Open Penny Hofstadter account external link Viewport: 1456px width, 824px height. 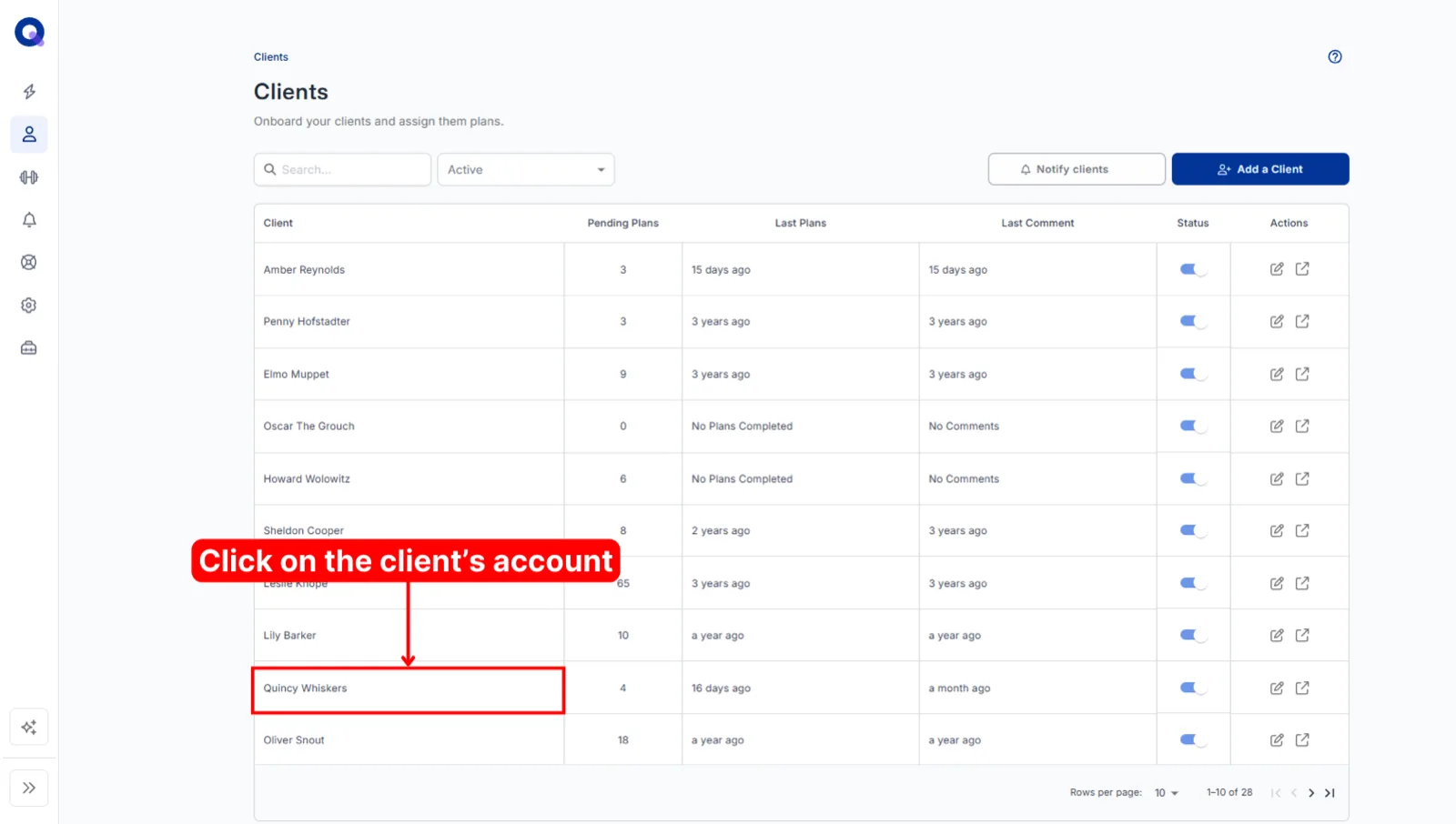(x=1302, y=321)
